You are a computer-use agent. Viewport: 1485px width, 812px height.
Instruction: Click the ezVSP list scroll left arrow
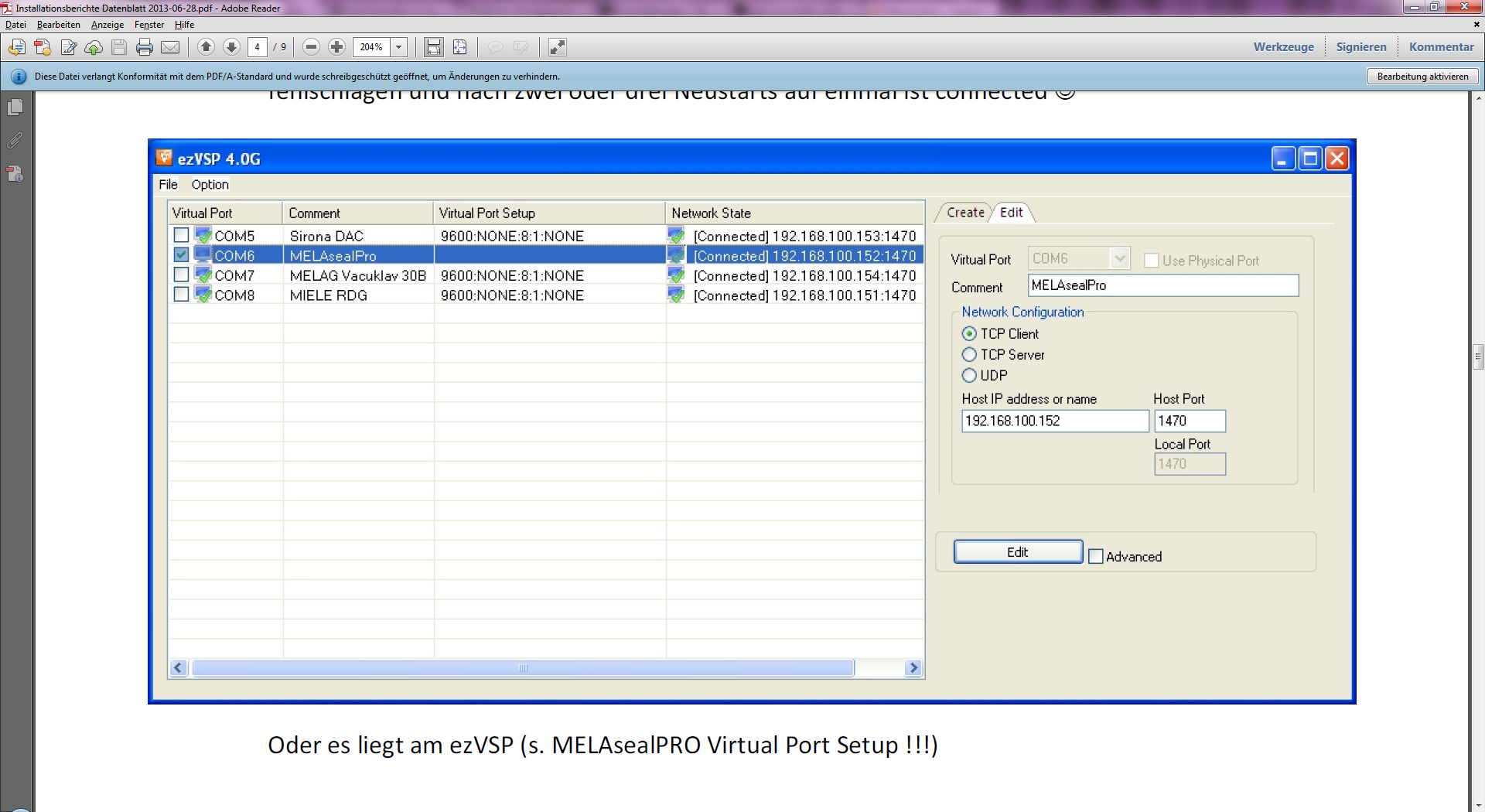179,667
